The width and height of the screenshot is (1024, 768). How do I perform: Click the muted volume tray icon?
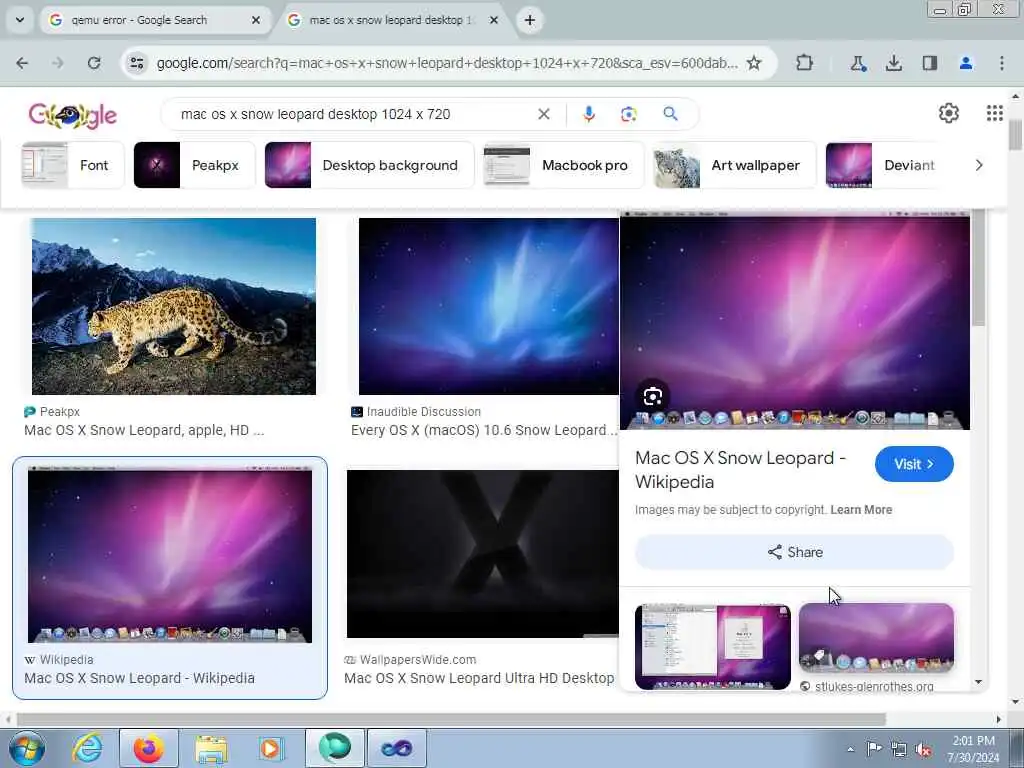(923, 750)
